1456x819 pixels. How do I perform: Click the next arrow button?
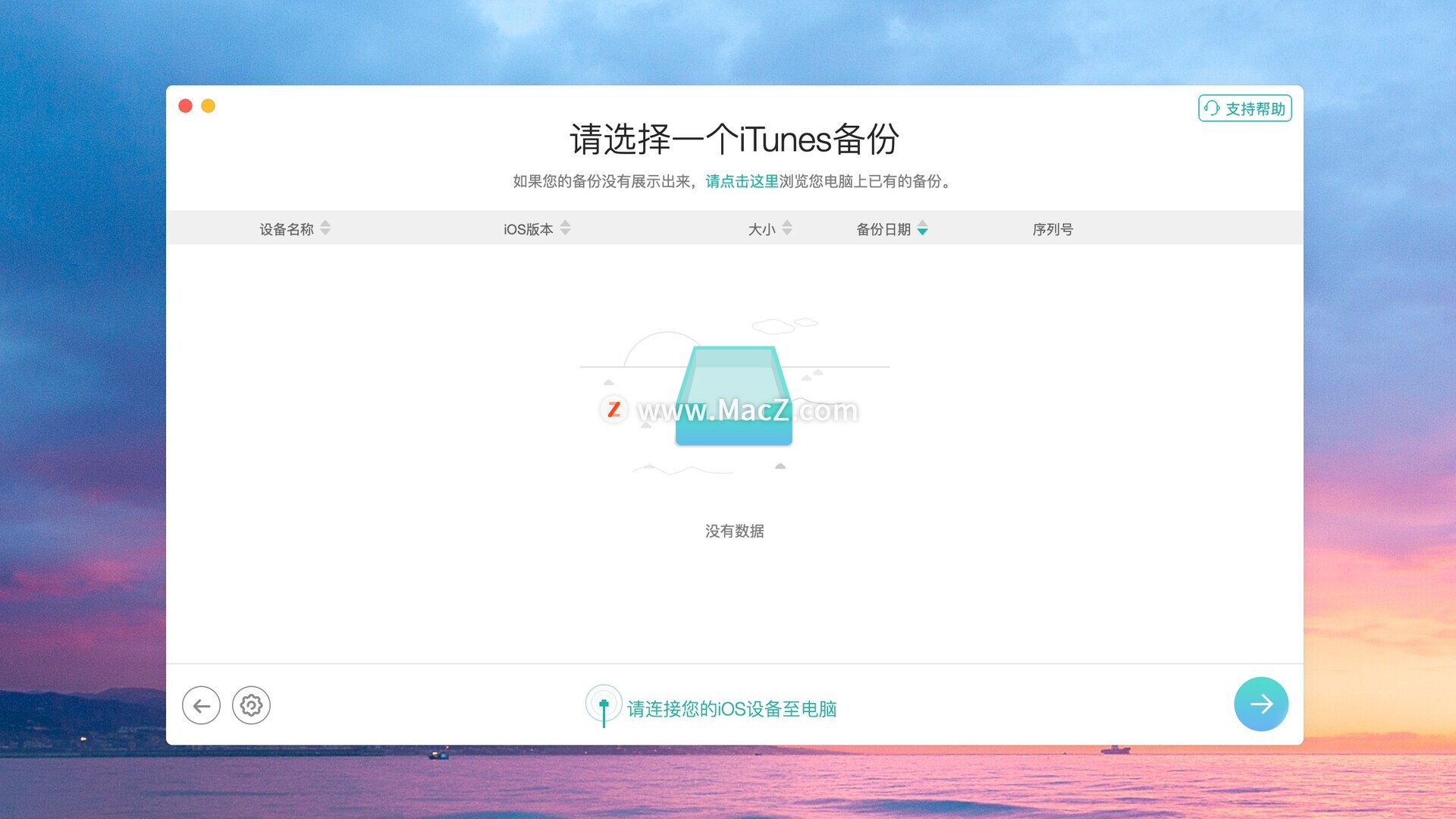point(1261,704)
